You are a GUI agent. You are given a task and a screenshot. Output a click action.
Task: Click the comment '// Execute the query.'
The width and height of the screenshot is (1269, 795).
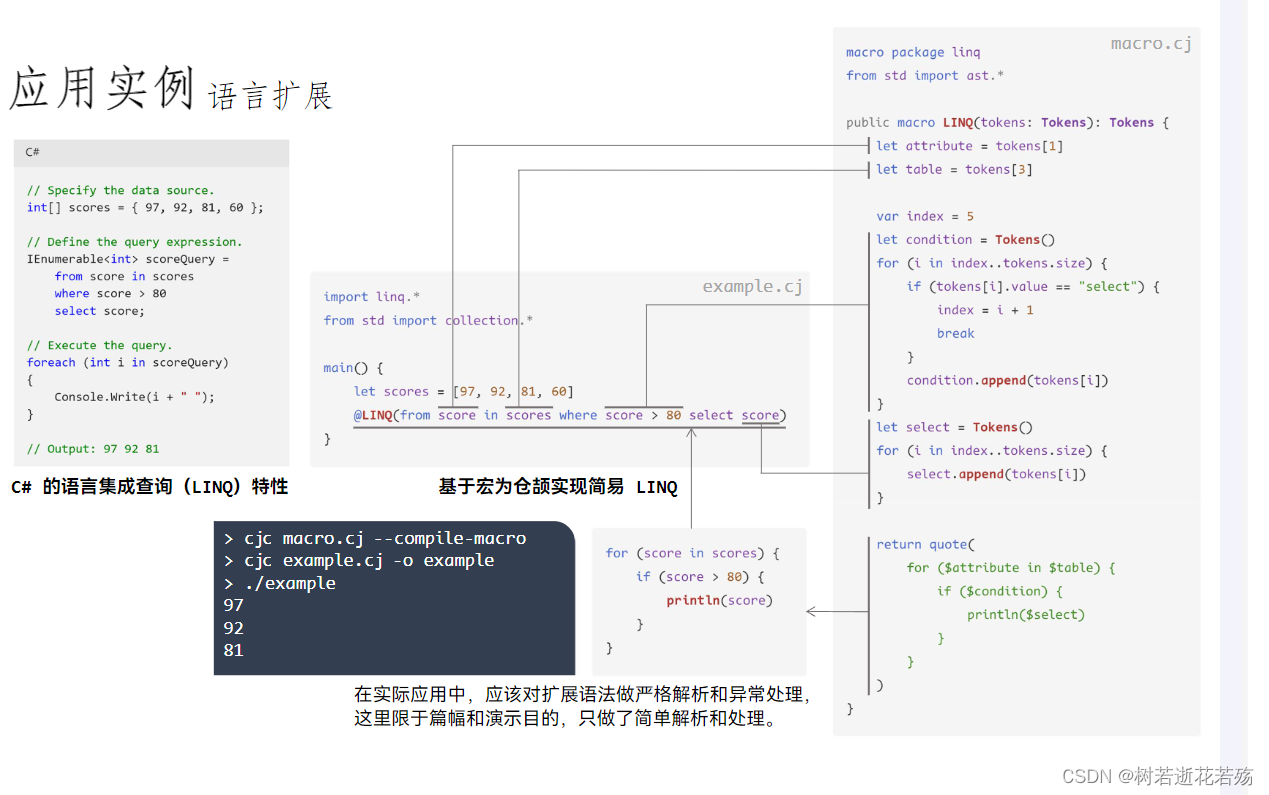[x=100, y=345]
